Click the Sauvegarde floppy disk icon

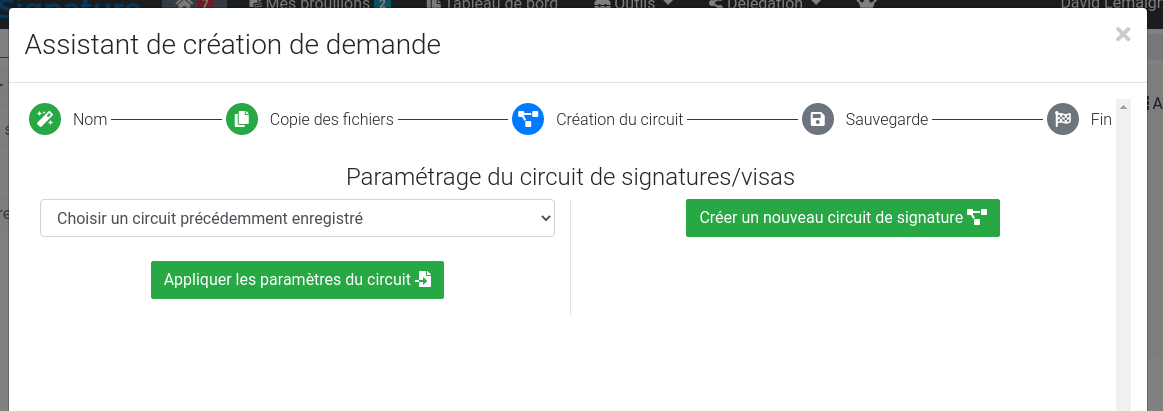[x=817, y=120]
